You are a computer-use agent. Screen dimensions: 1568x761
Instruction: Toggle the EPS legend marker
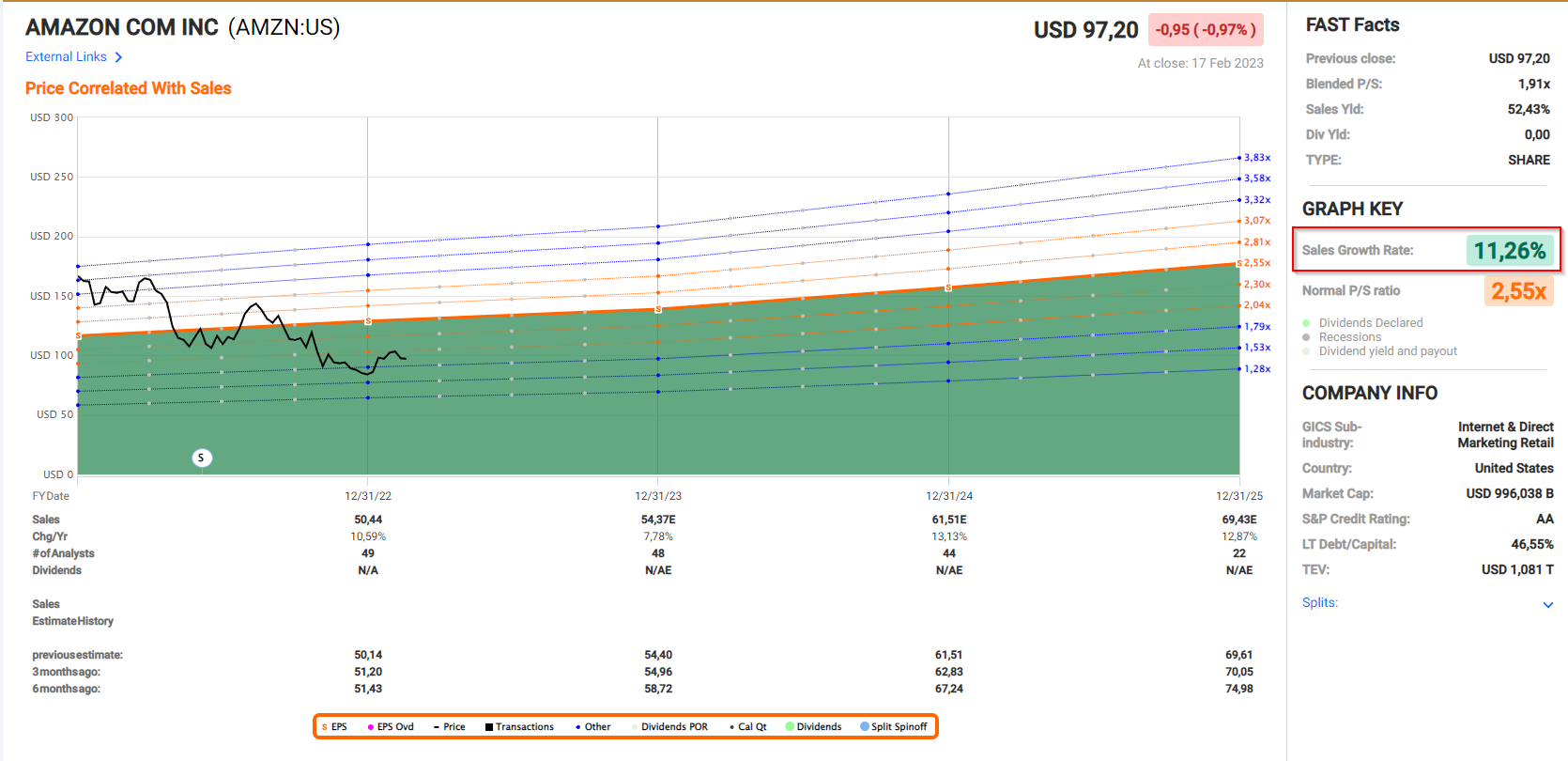click(x=325, y=727)
